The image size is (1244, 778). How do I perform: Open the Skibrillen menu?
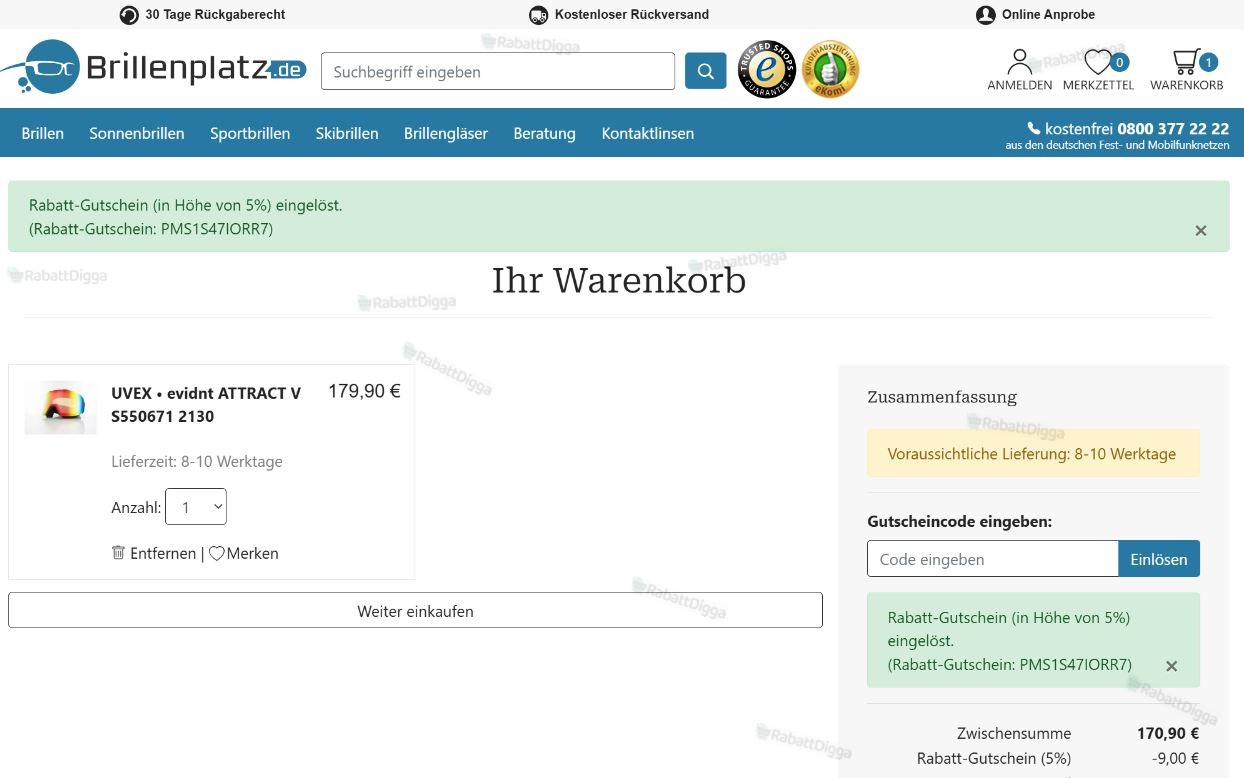pos(347,133)
